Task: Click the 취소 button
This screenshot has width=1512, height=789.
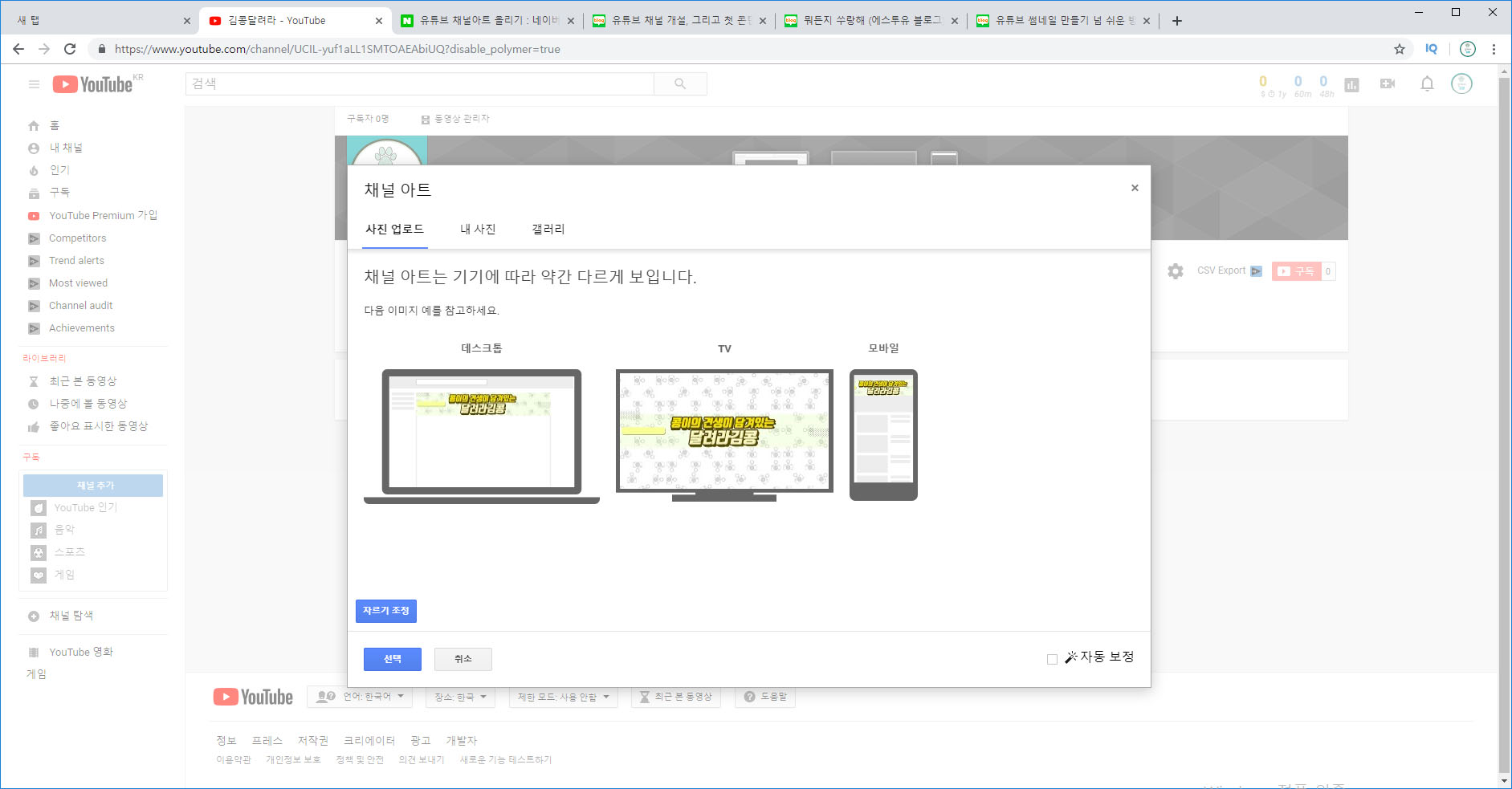Action: 463,659
